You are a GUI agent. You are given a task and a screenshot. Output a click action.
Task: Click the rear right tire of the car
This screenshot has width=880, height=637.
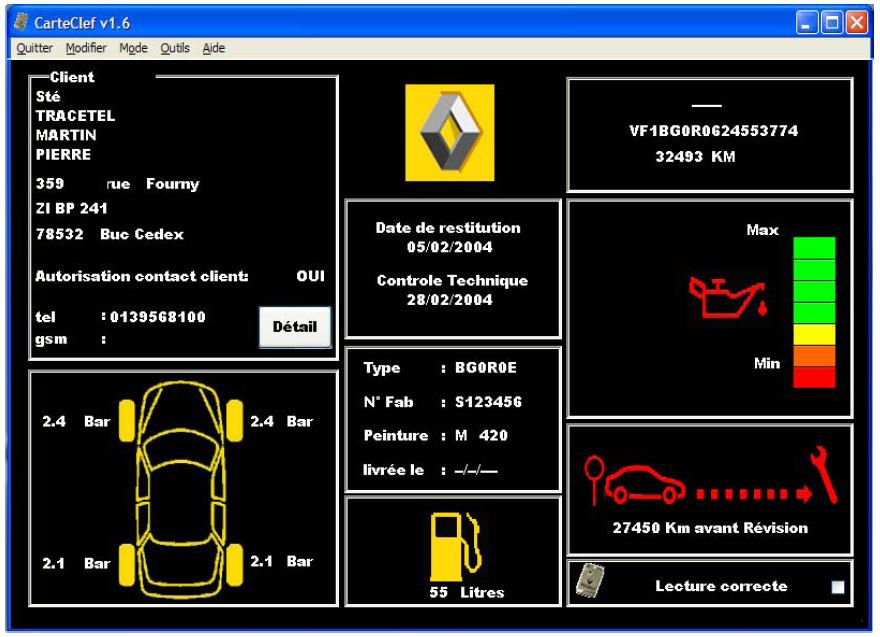235,565
